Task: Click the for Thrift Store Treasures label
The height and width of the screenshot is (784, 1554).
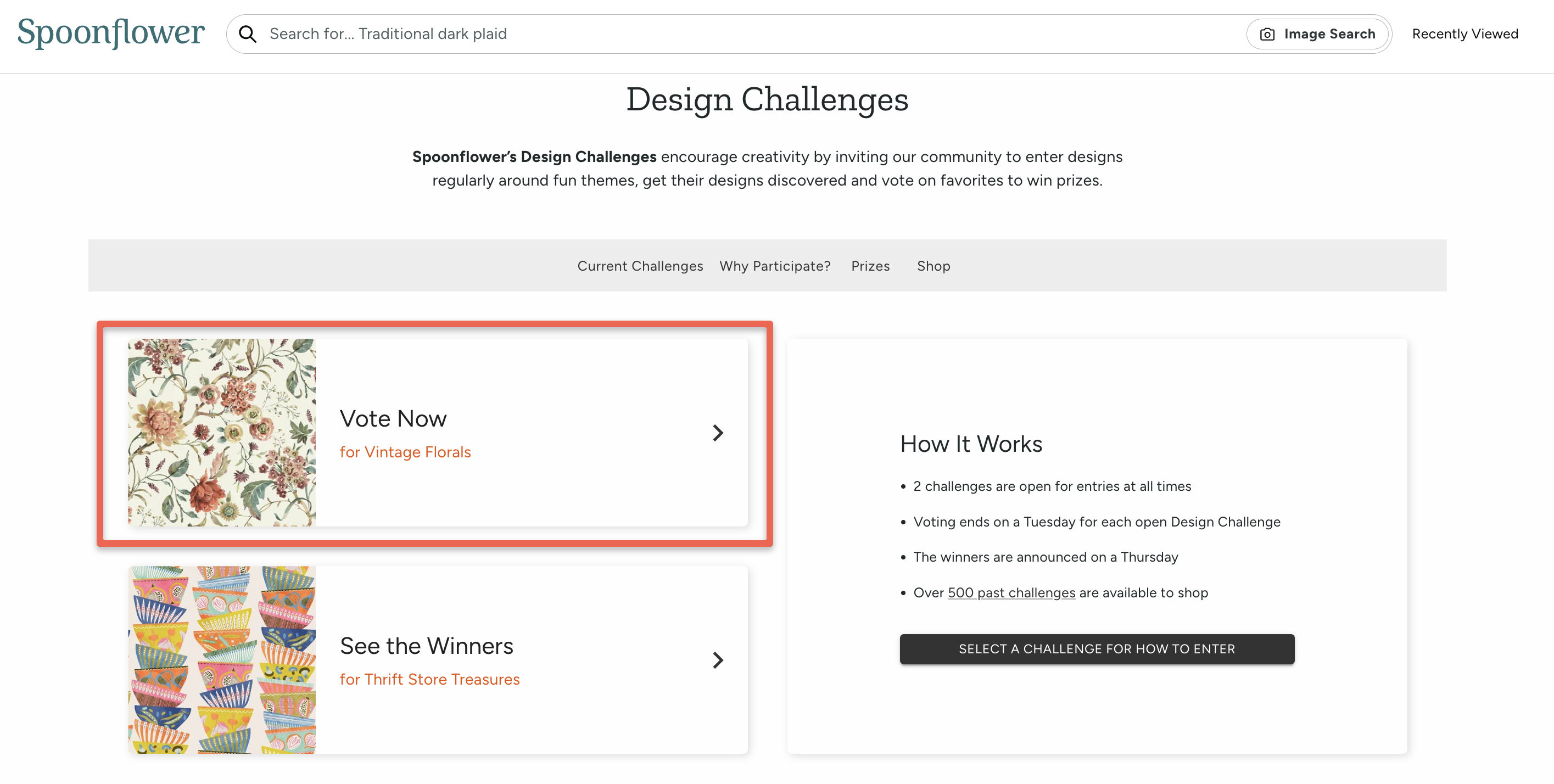Action: point(429,679)
